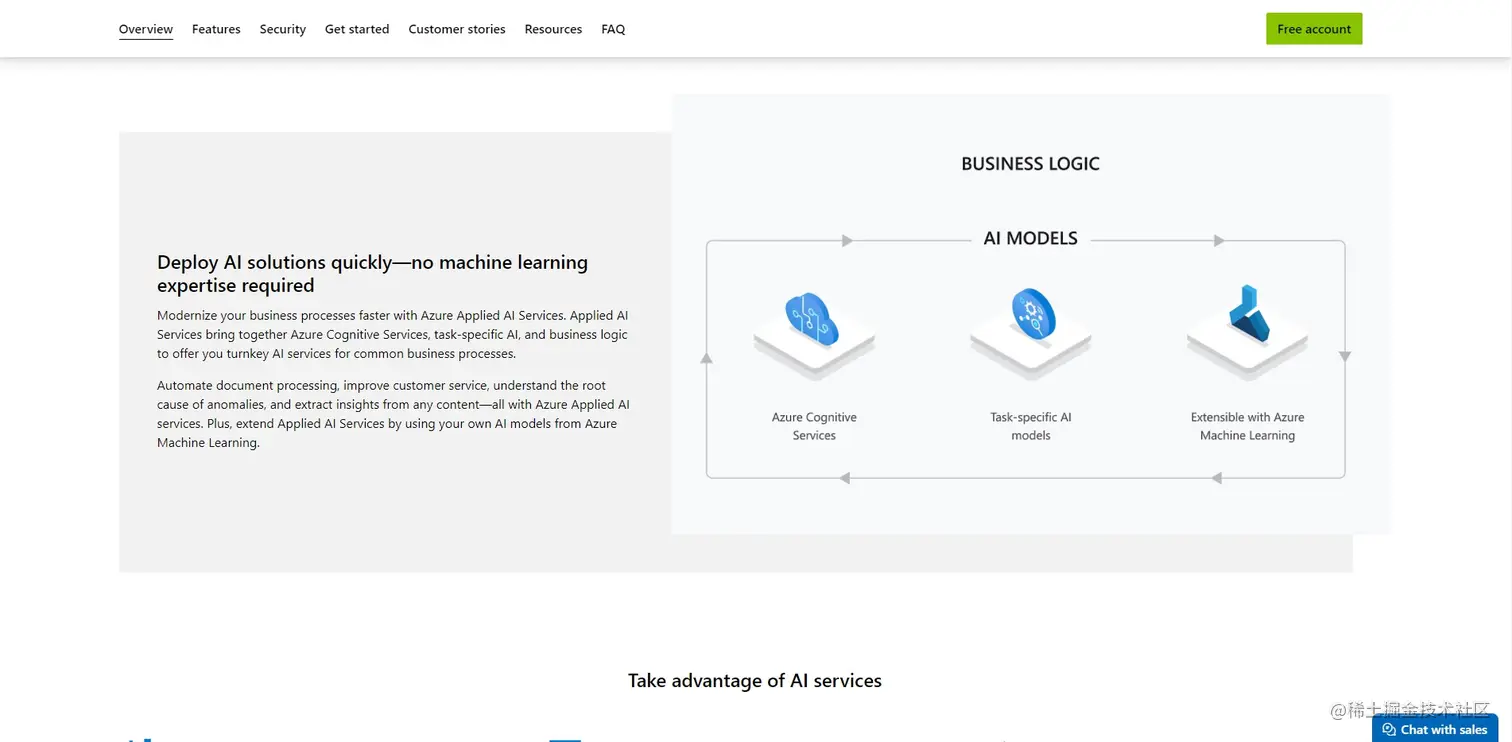Screen dimensions: 1512x742
Task: Open Chat with sales widget
Action: coord(1435,729)
